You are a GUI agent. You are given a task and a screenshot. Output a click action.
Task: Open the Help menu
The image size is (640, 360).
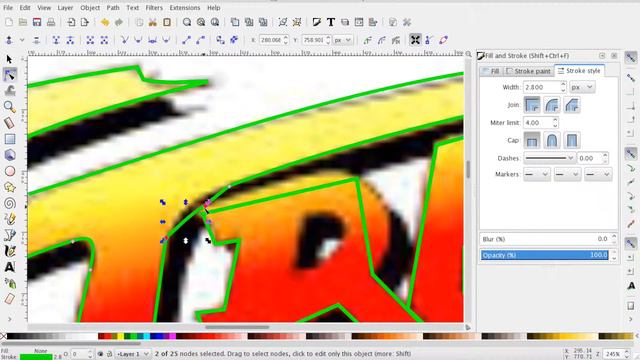[213, 8]
